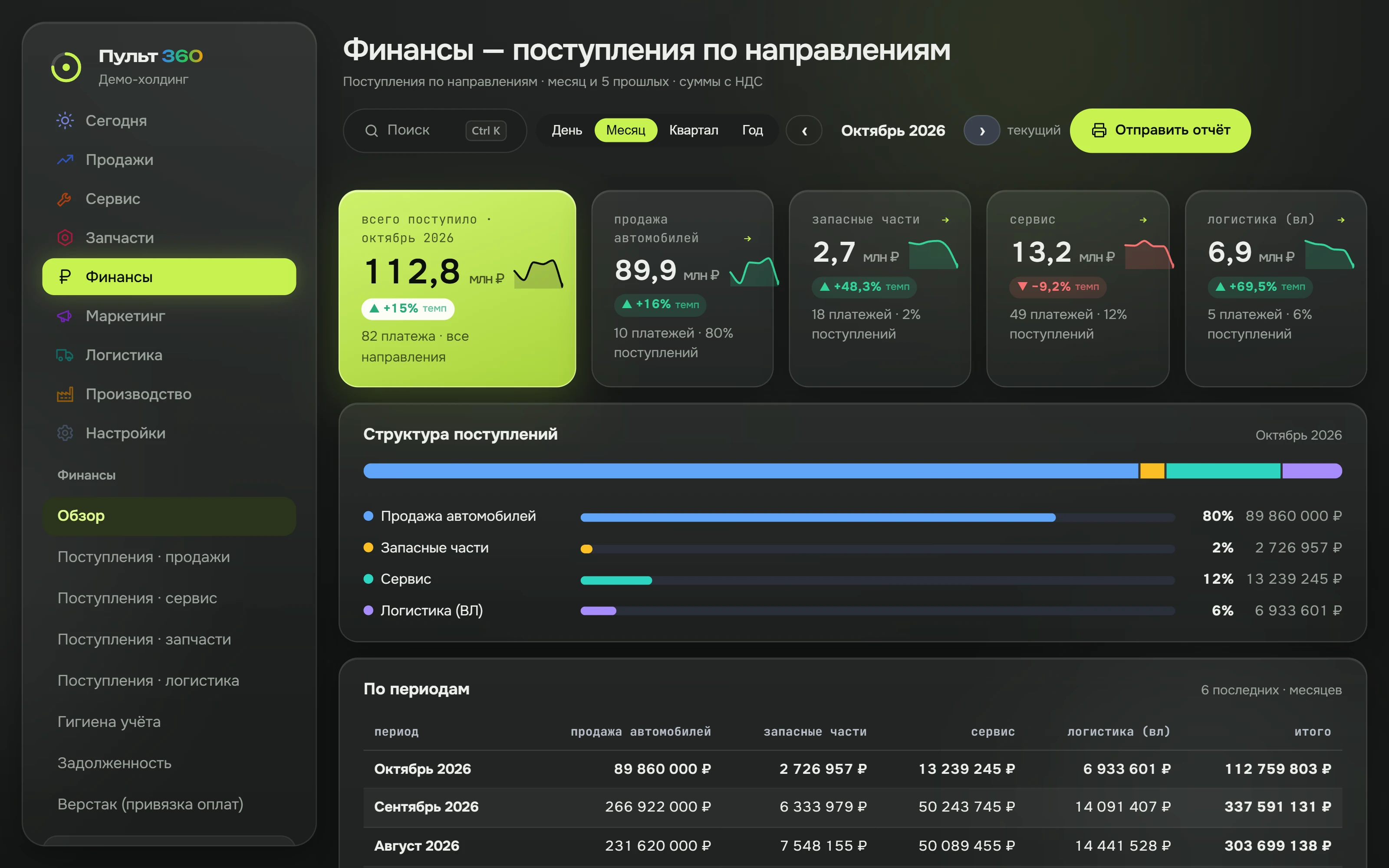Image resolution: width=1389 pixels, height=868 pixels.
Task: Open сервис card arrow
Action: pos(1143,220)
